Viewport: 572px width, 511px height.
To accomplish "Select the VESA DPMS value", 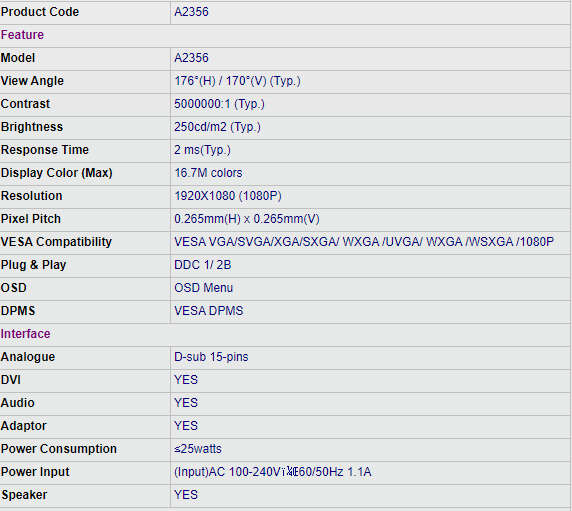I will [209, 311].
